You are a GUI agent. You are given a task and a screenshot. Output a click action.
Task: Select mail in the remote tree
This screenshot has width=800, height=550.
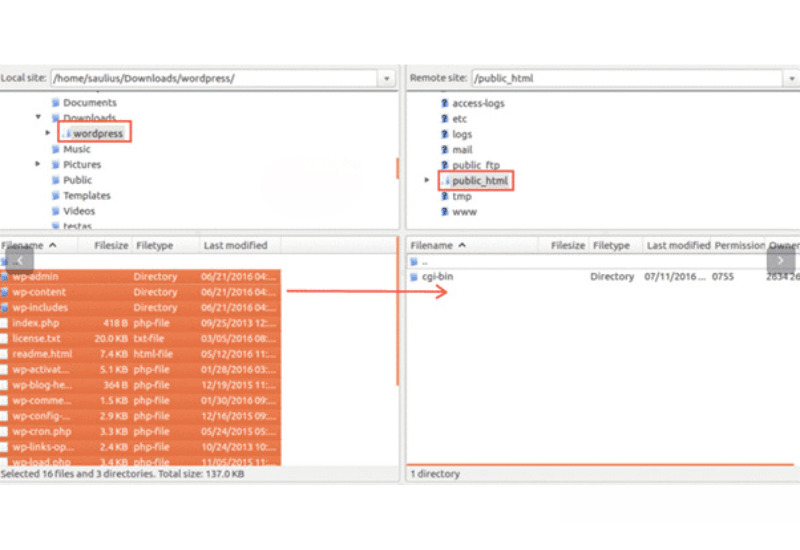click(x=462, y=149)
